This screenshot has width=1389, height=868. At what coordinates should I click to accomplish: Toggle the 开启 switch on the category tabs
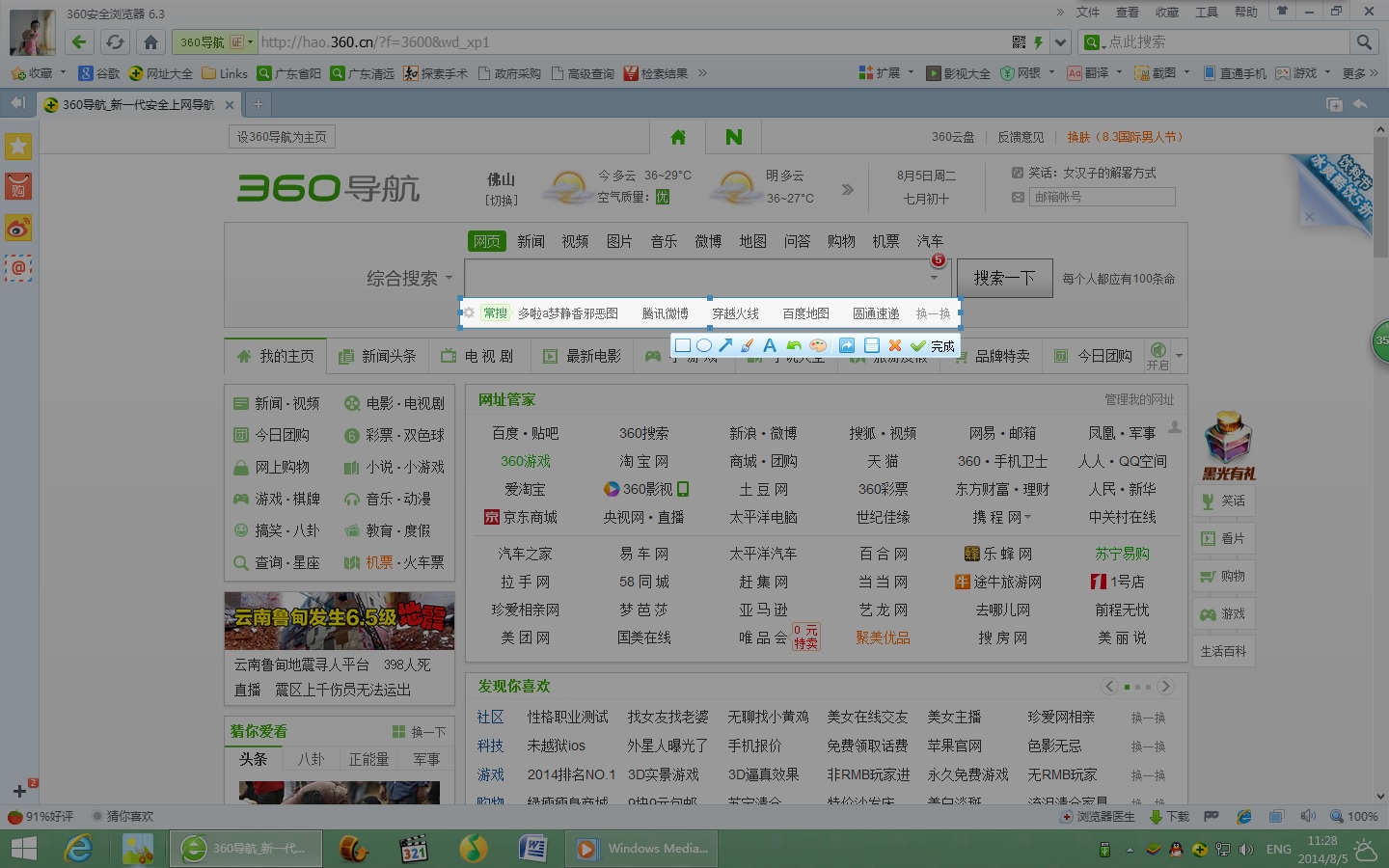(1157, 355)
